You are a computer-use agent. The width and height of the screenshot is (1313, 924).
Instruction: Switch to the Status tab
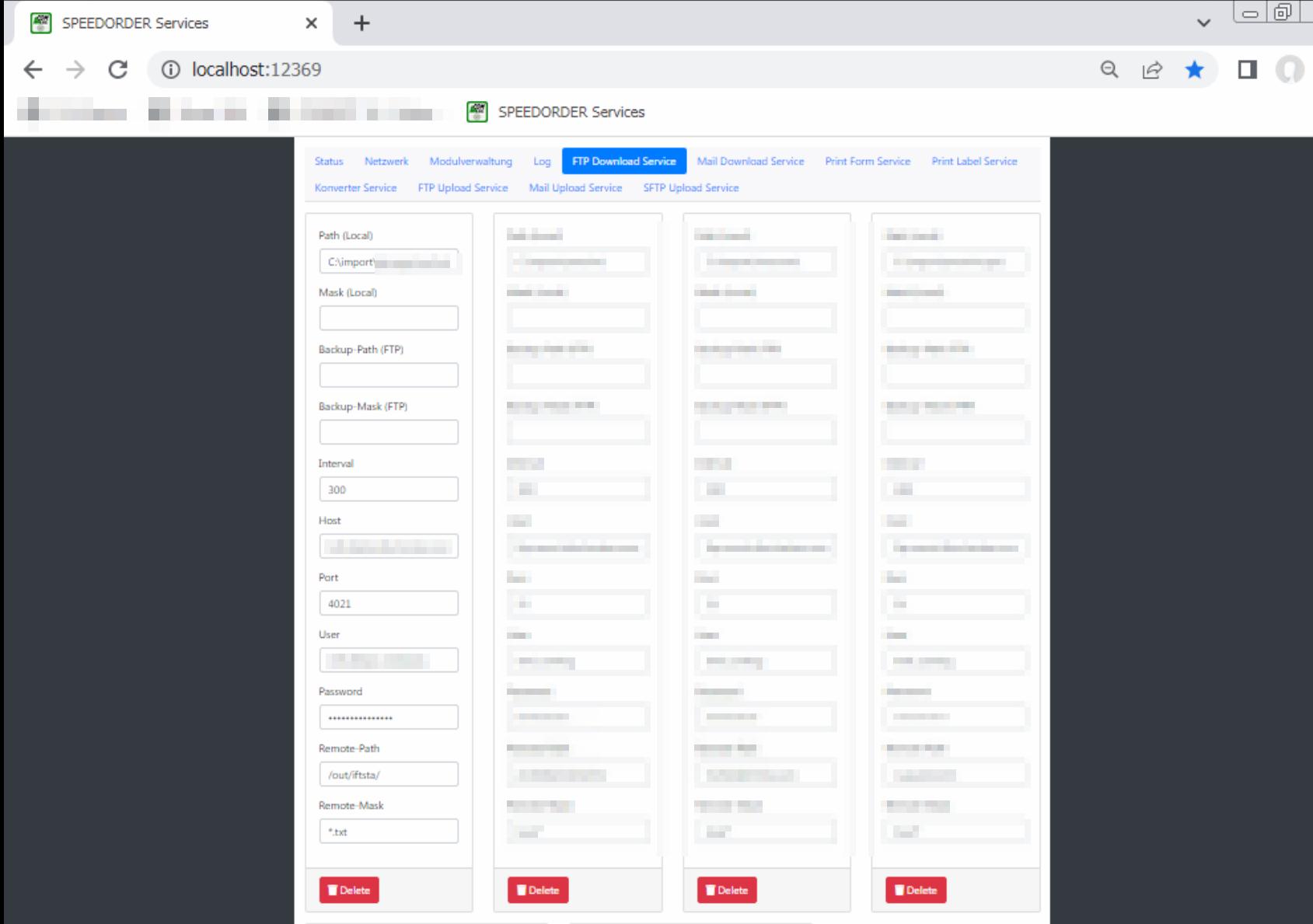point(329,162)
